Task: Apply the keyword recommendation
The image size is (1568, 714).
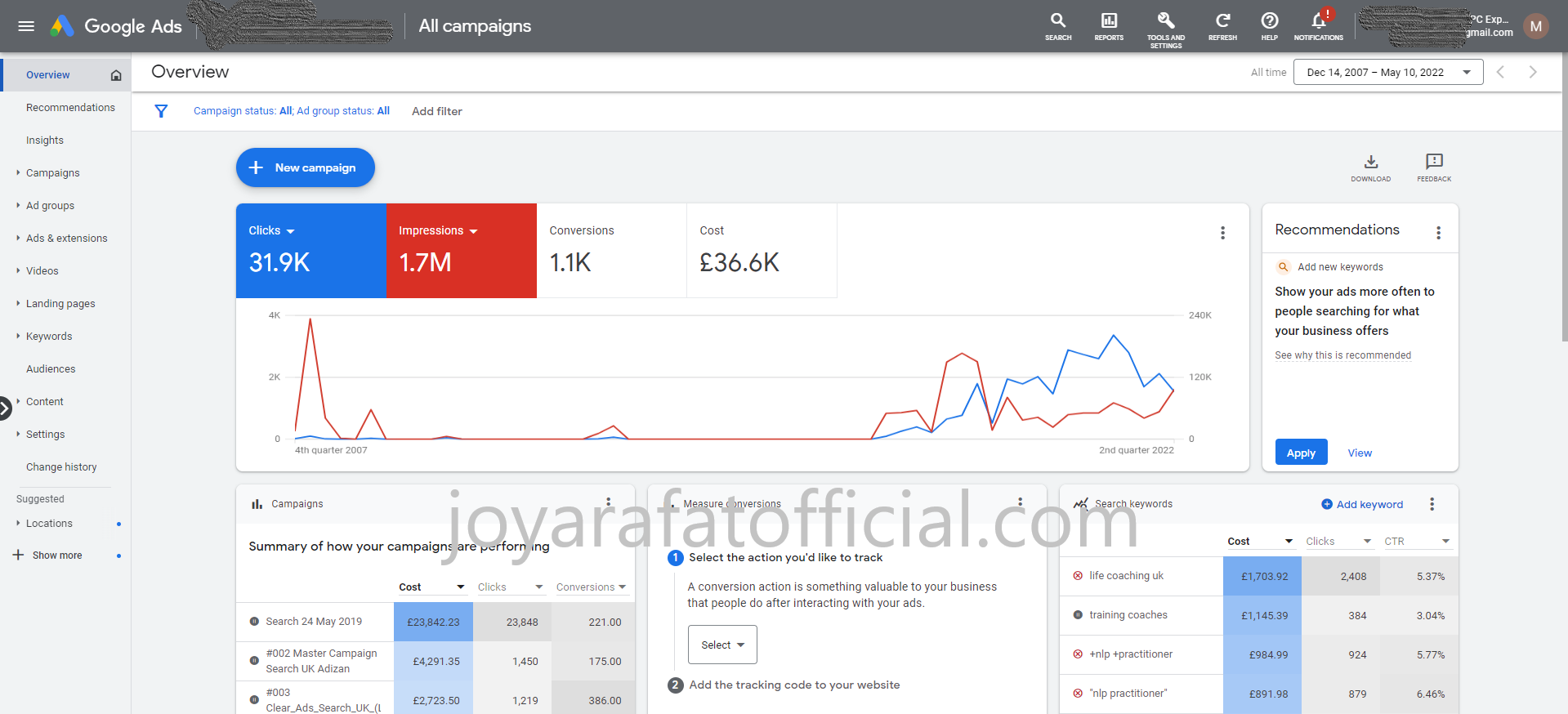Action: pos(1301,453)
